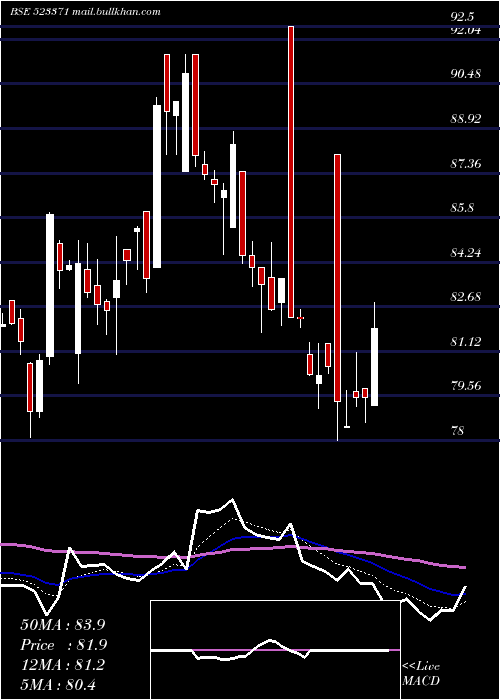Click the 78 price level label
The image size is (500, 700).
458,431
